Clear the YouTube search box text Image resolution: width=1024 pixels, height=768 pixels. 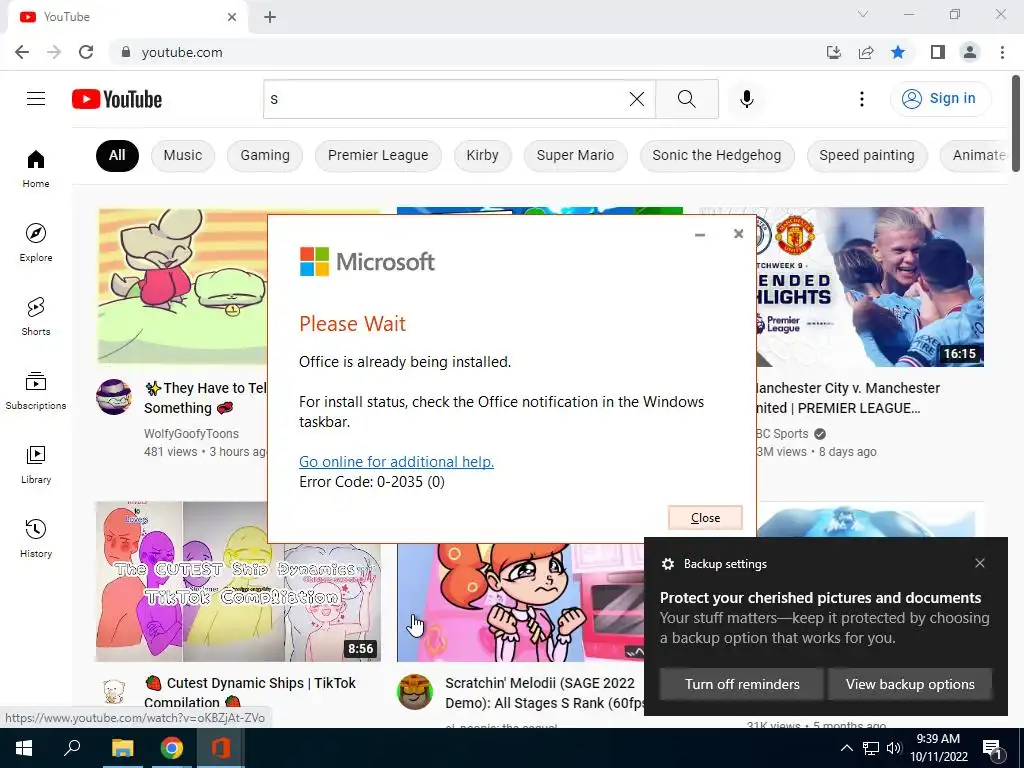[x=637, y=99]
